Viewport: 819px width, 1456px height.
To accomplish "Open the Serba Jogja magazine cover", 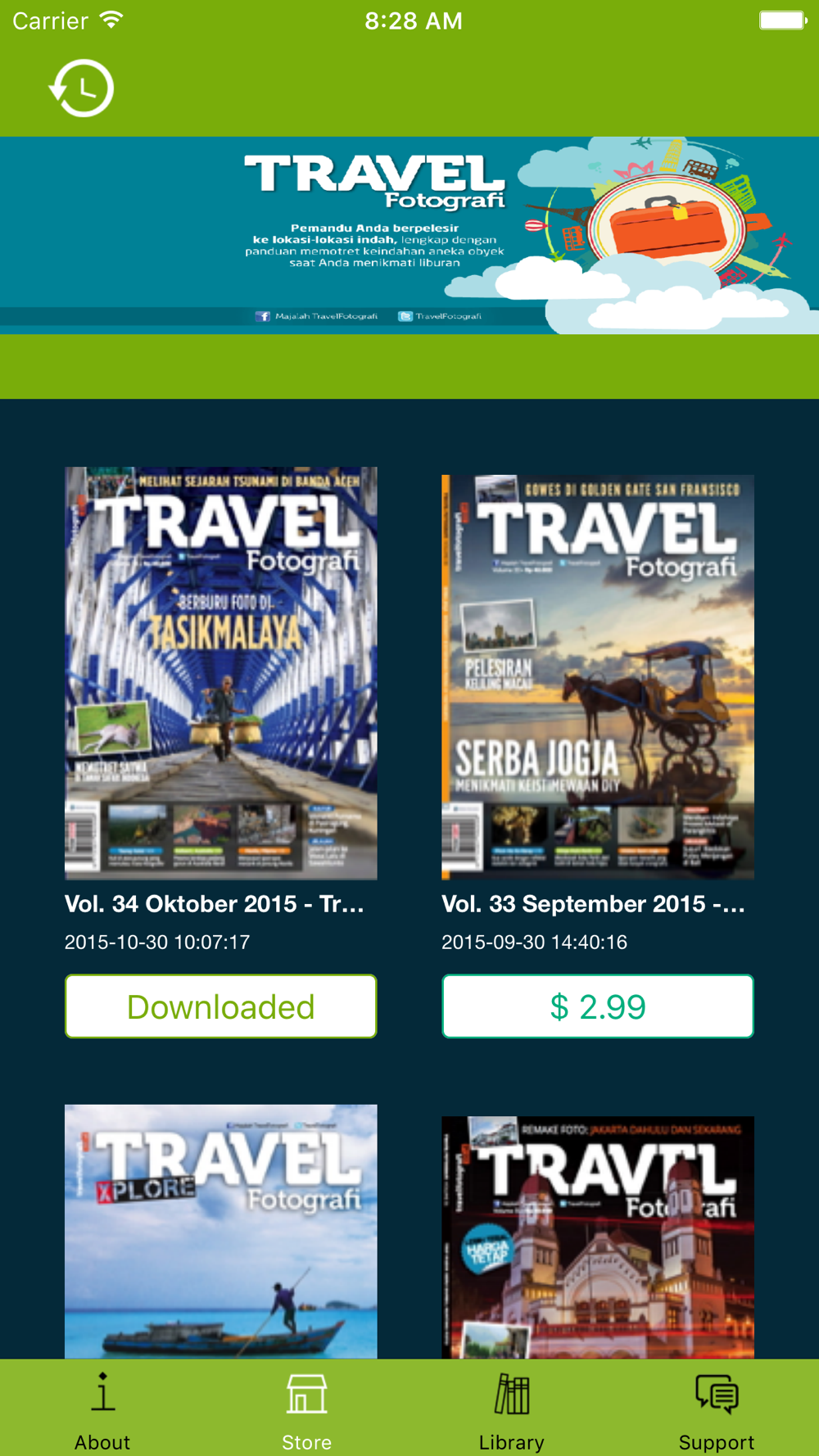I will [598, 677].
